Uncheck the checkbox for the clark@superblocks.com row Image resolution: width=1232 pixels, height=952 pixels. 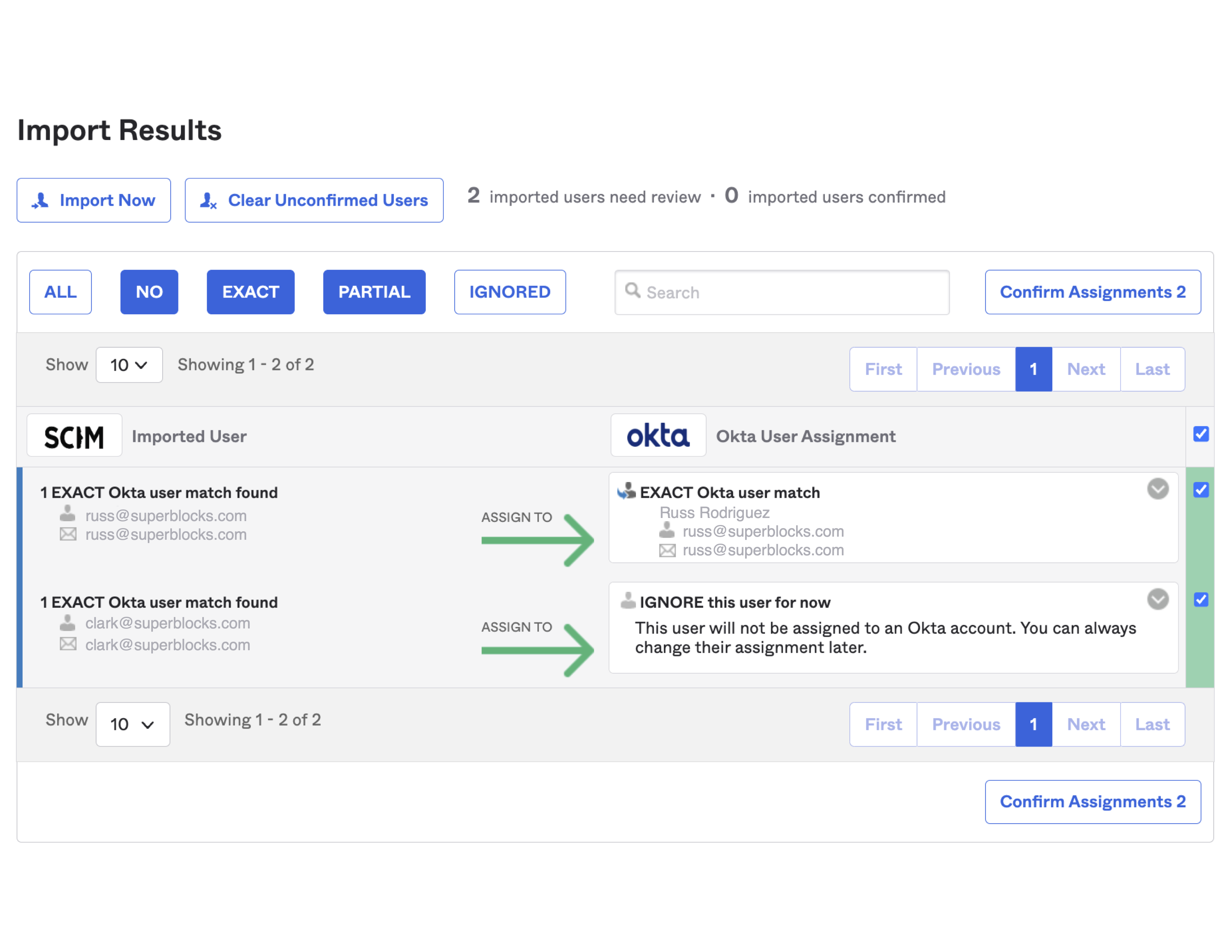click(x=1200, y=600)
